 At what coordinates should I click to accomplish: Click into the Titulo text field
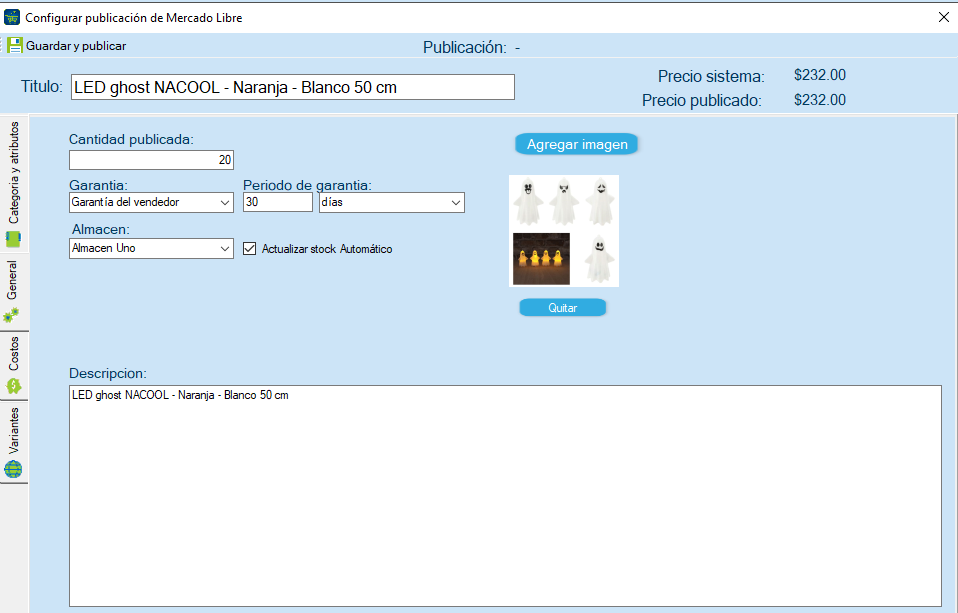click(x=293, y=87)
